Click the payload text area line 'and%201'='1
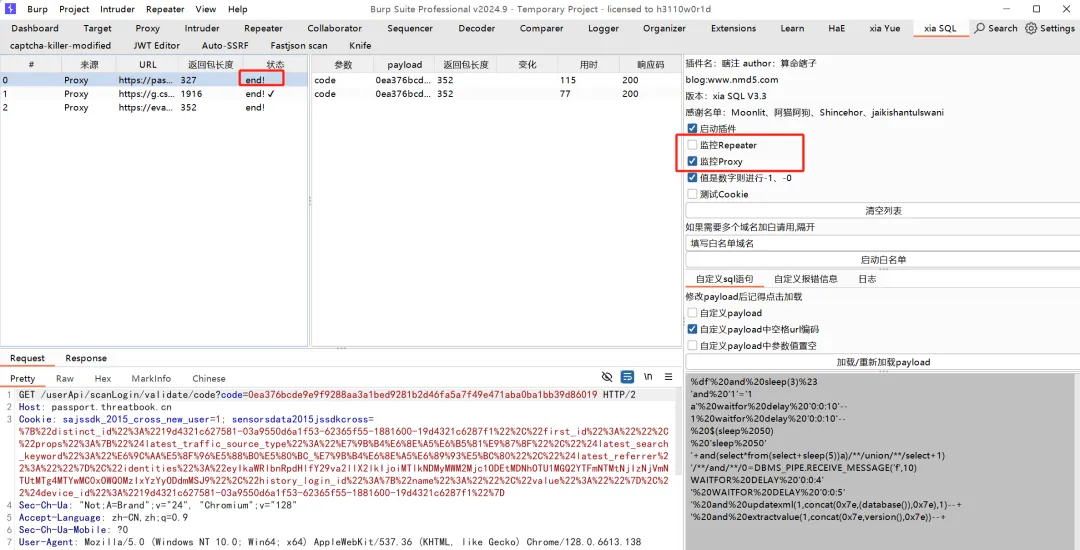Screen dimensions: 1080x550 click(720, 394)
